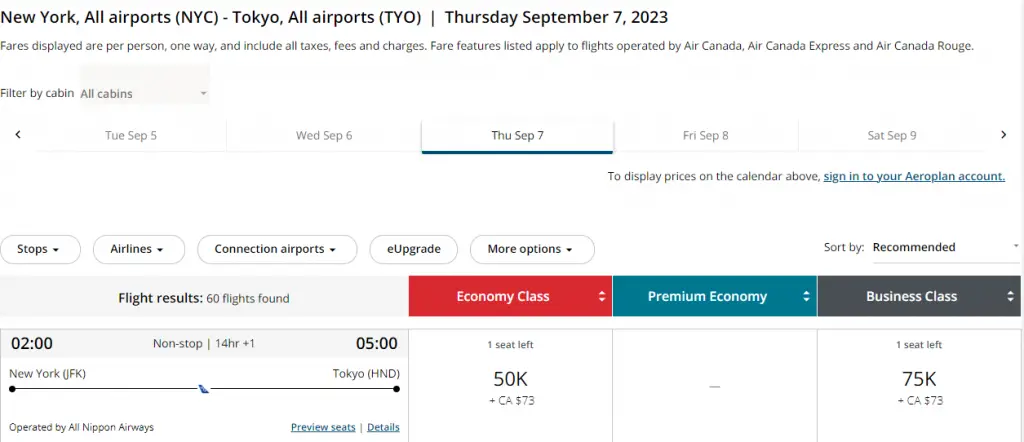This screenshot has width=1024, height=442.
Task: Click the eUpgrade button
Action: (413, 249)
